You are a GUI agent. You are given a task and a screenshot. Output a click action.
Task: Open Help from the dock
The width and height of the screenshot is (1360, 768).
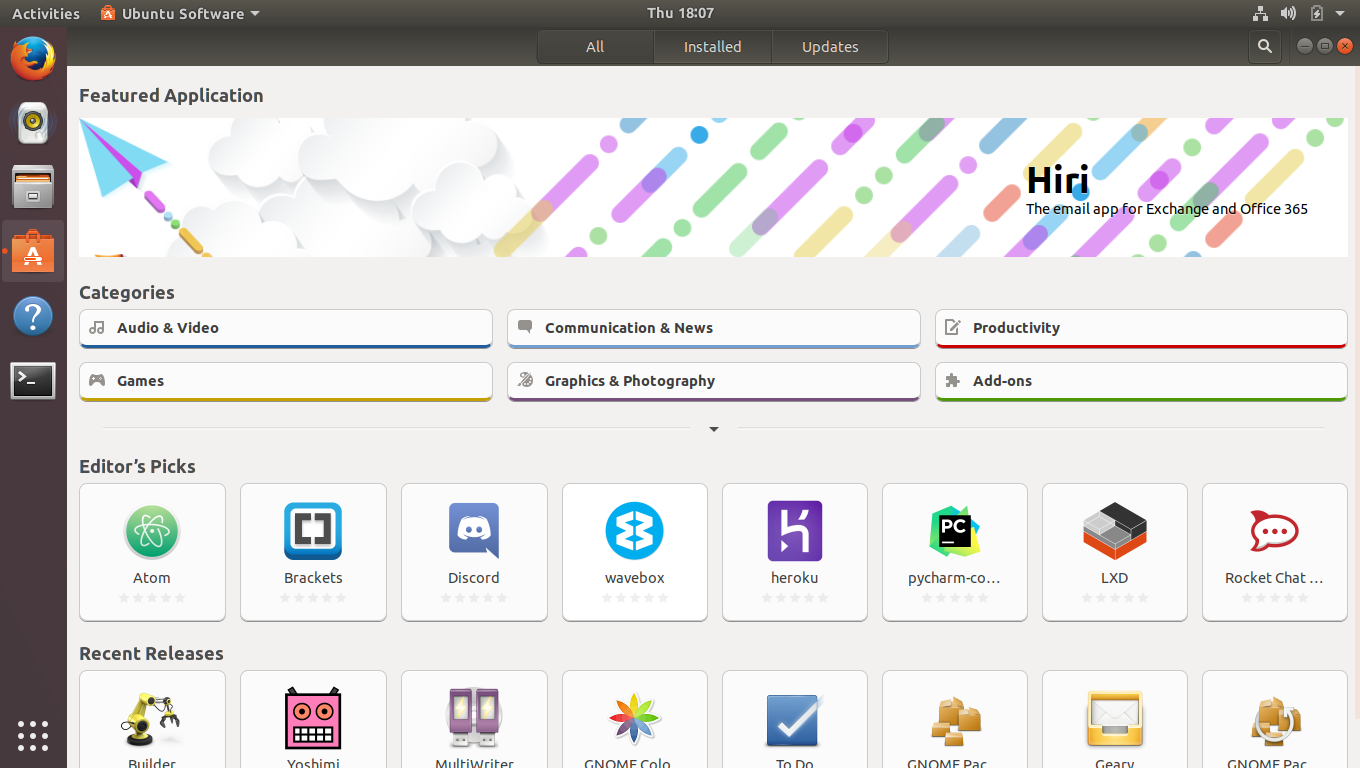33,317
